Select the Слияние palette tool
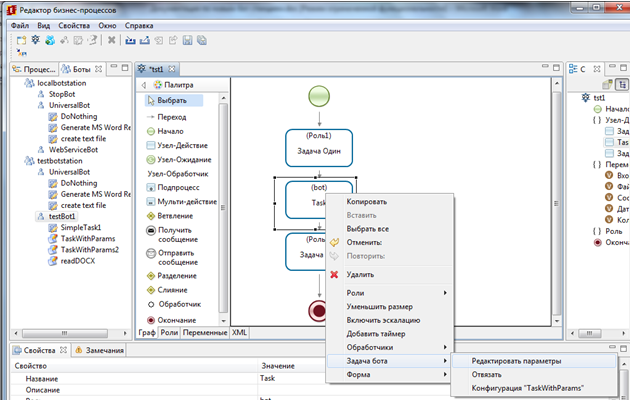The height and width of the screenshot is (400, 630). [167, 290]
